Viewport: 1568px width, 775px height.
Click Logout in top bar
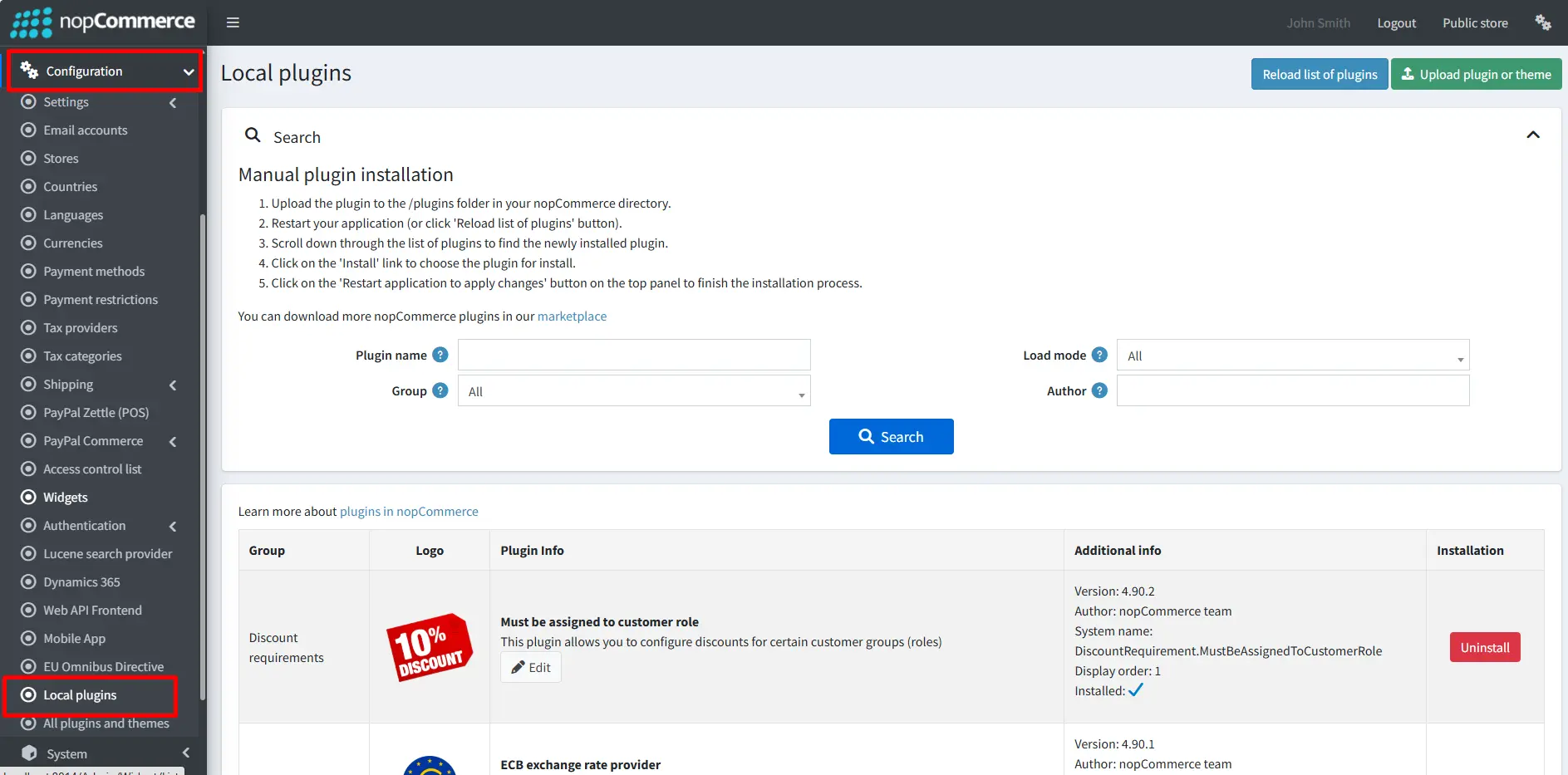click(1396, 22)
